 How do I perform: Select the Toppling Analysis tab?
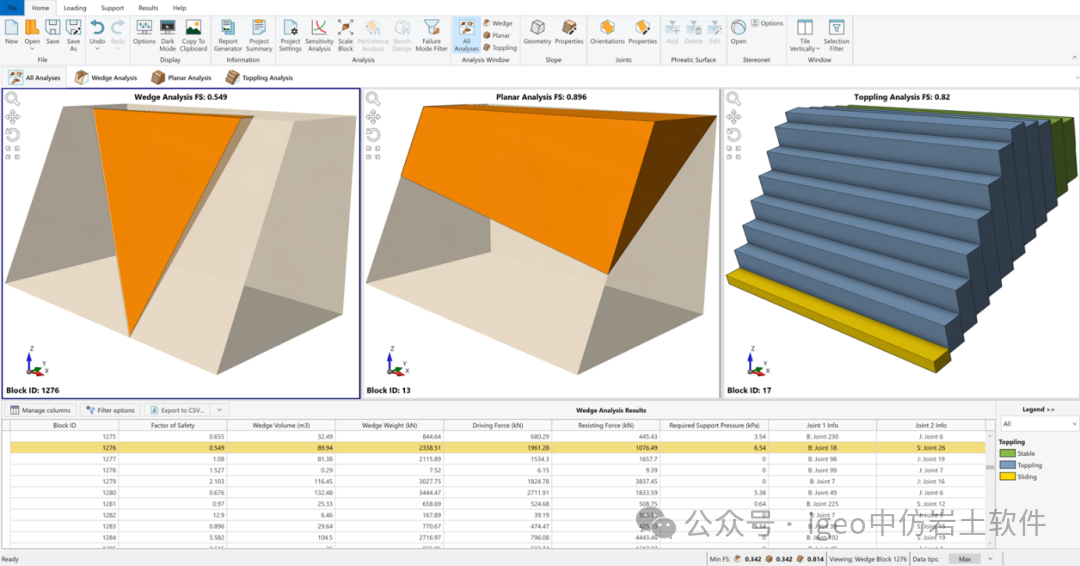coord(260,78)
